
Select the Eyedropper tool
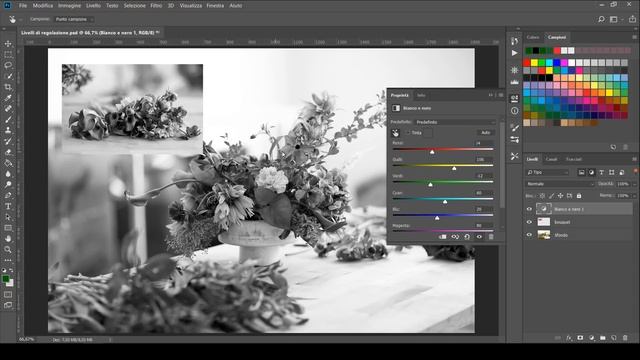(8, 98)
